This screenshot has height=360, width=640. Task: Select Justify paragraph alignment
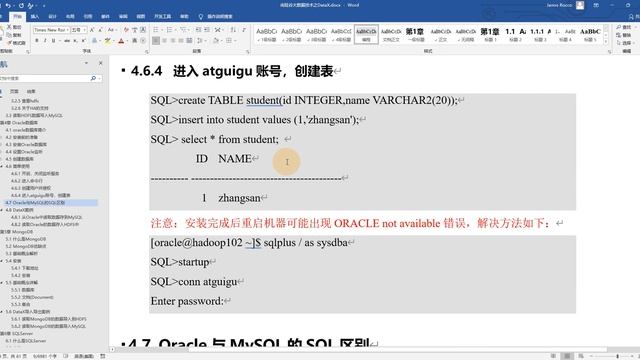(x=181, y=41)
